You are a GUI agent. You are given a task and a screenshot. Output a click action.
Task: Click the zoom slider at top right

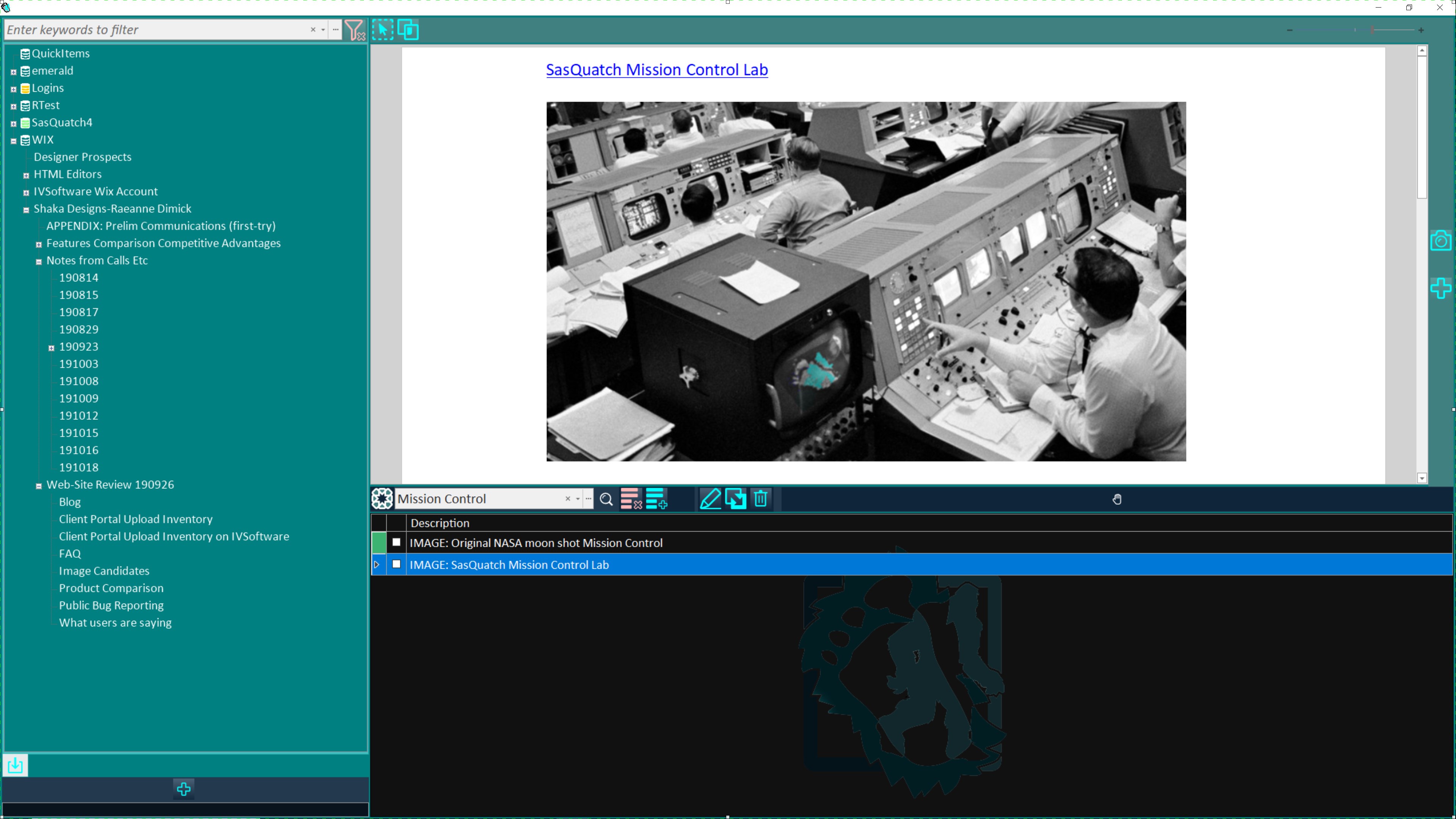coord(1356,30)
